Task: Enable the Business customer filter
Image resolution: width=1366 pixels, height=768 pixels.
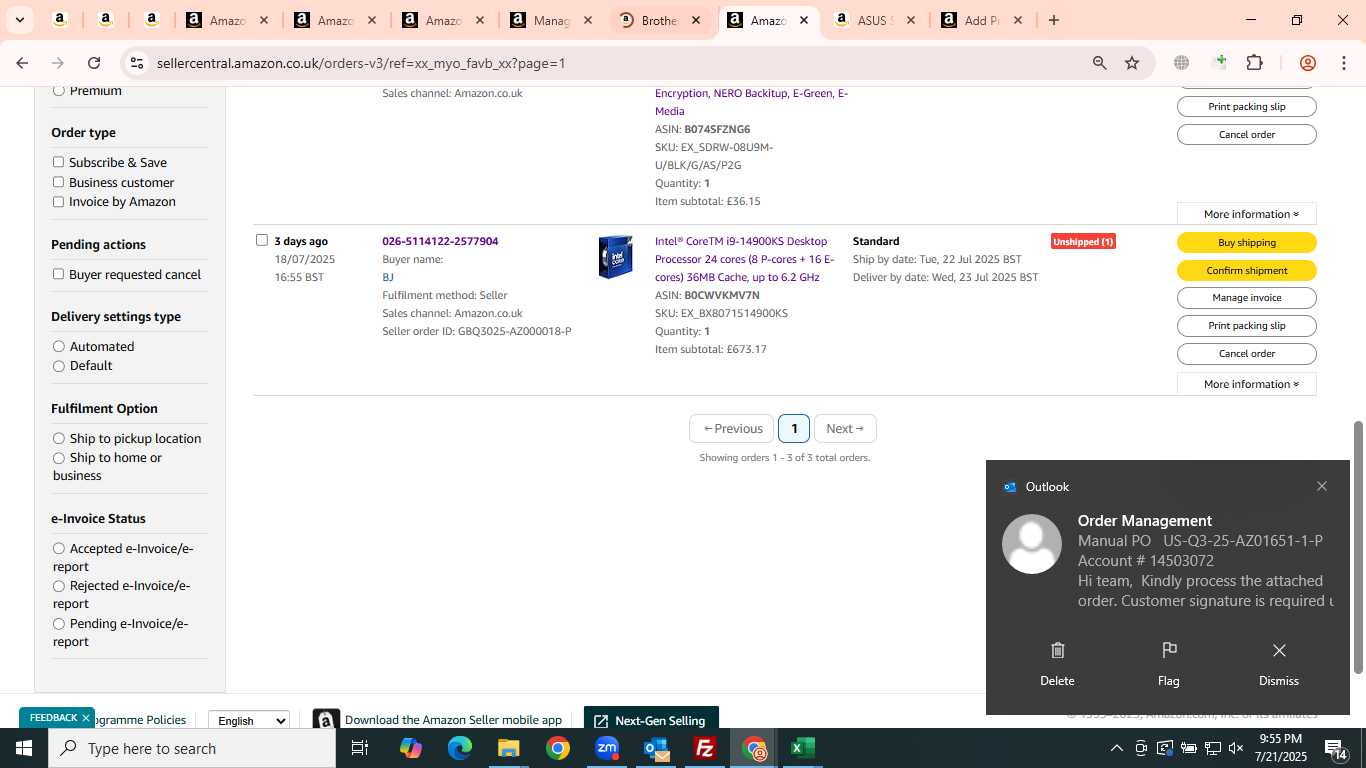Action: coord(58,182)
